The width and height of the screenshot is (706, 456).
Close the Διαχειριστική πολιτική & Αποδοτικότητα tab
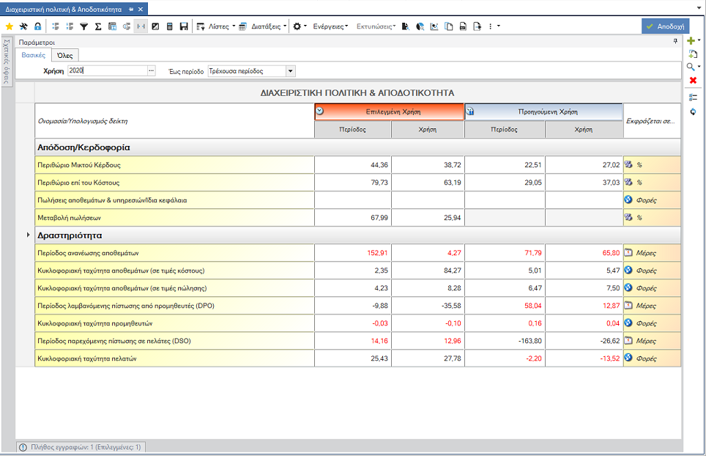pyautogui.click(x=140, y=9)
